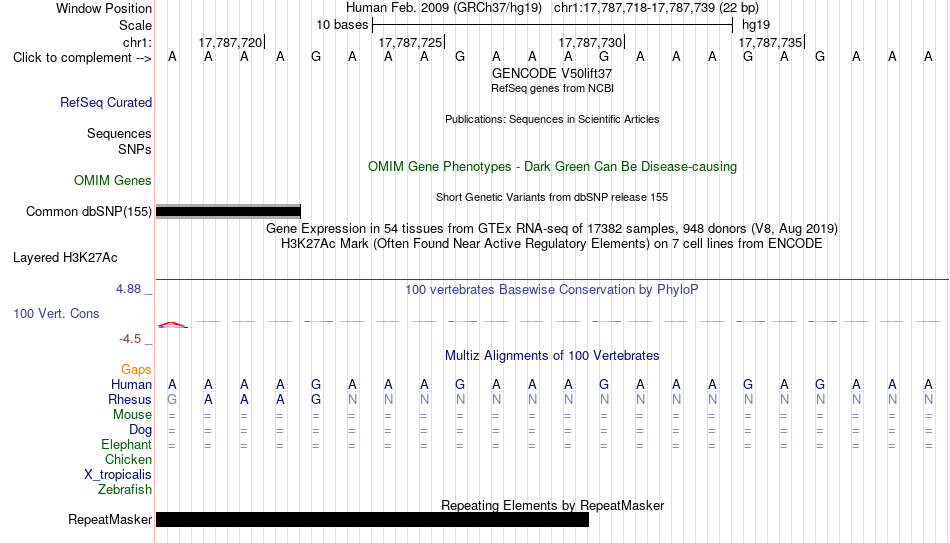Select the Elephant species row label

pyautogui.click(x=126, y=445)
